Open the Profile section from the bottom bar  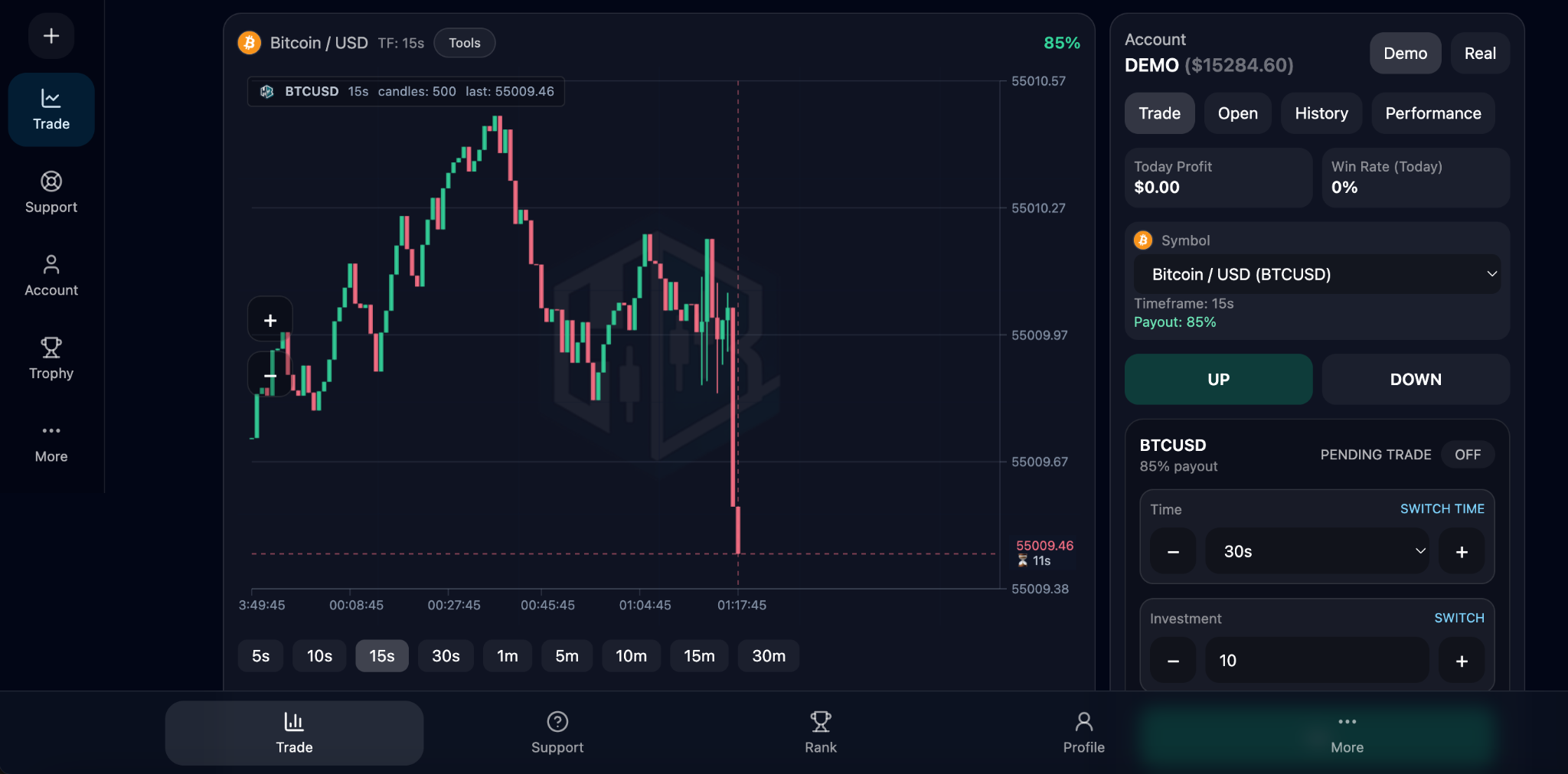[1083, 731]
